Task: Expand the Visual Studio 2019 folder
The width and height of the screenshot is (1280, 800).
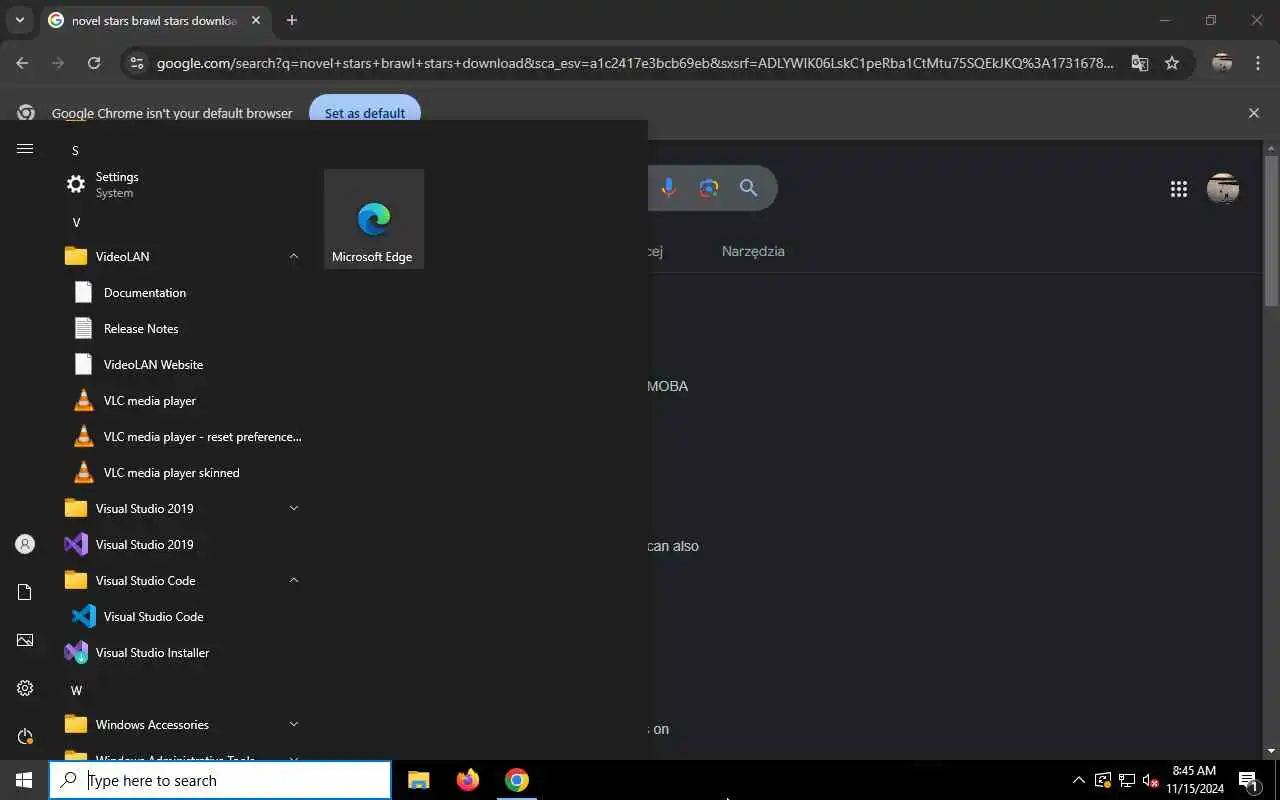Action: tap(294, 508)
